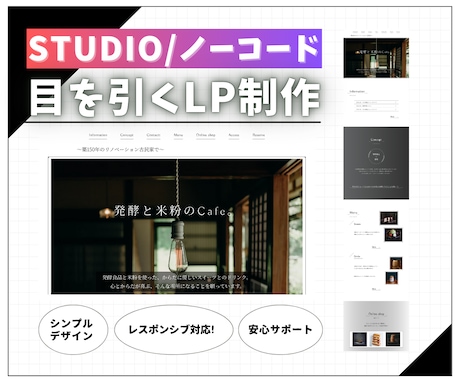Viewport: 460px width, 380px height.
Task: Select the 目を引くLP制作 headline
Action: point(174,99)
